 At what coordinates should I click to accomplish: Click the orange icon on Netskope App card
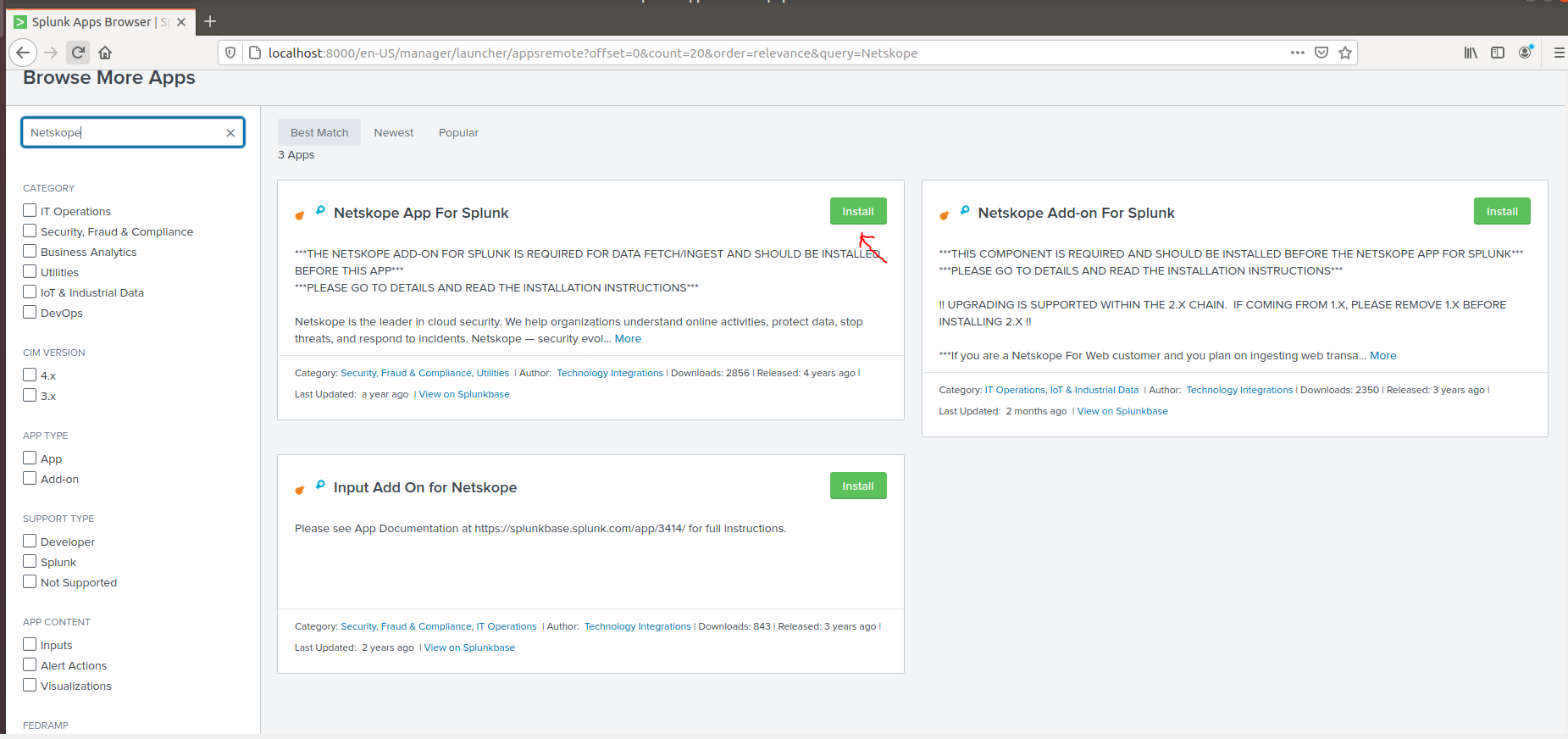[x=299, y=215]
